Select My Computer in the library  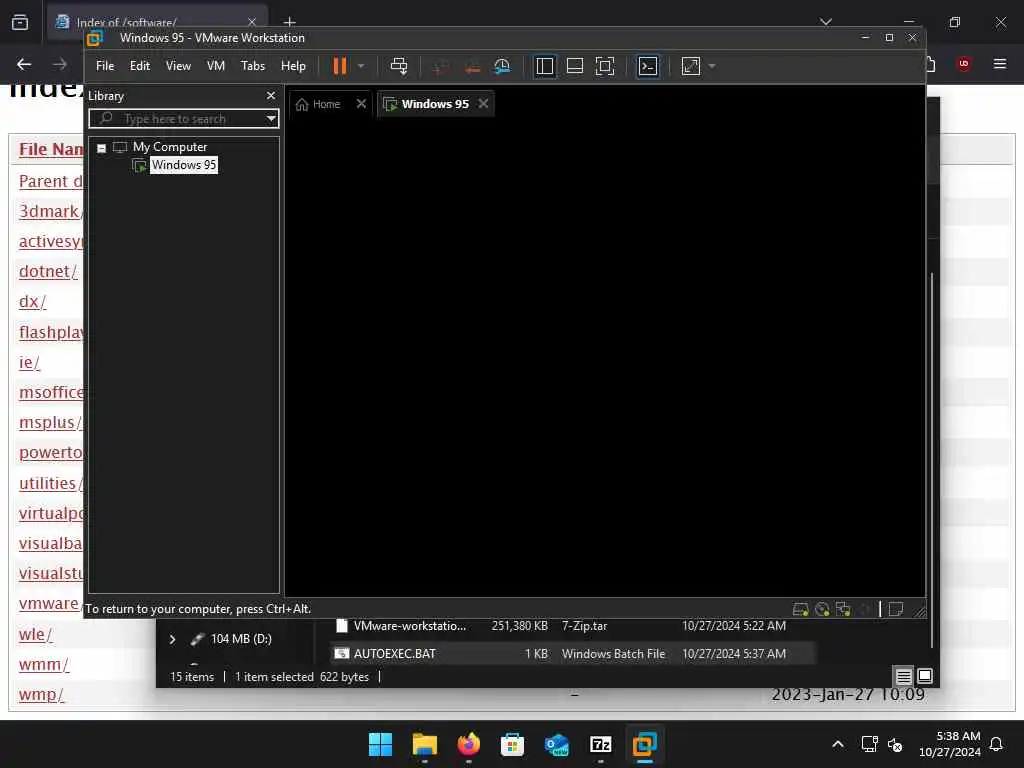coord(170,147)
